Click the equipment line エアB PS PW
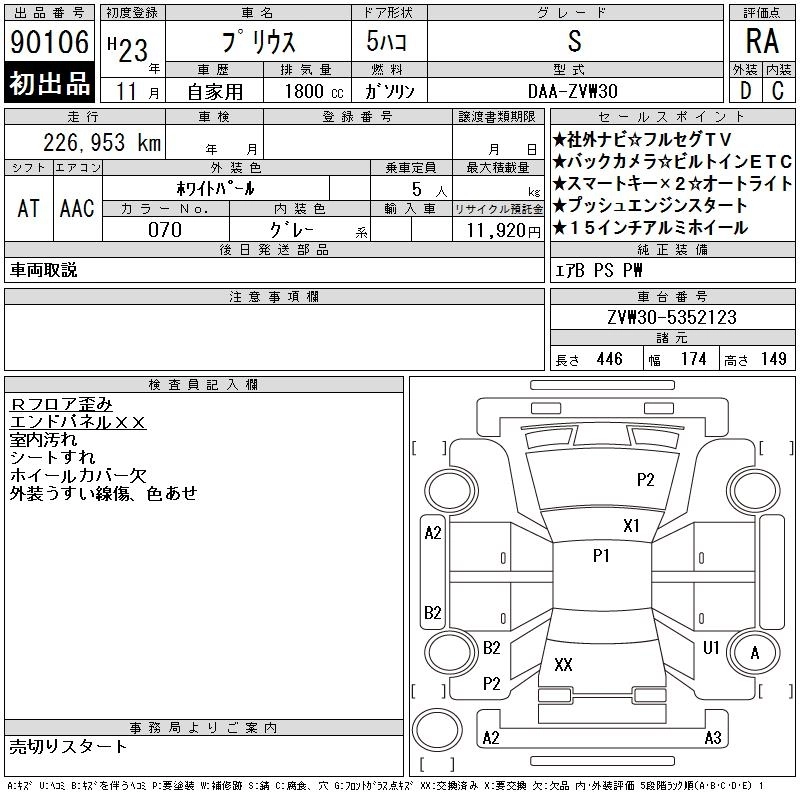 598,270
